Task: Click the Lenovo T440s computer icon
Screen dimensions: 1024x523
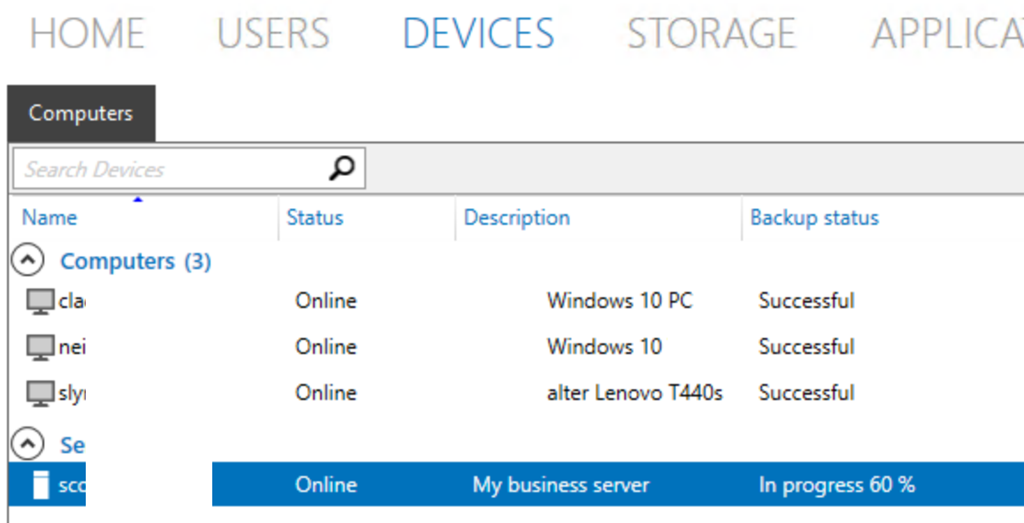Action: pos(40,393)
